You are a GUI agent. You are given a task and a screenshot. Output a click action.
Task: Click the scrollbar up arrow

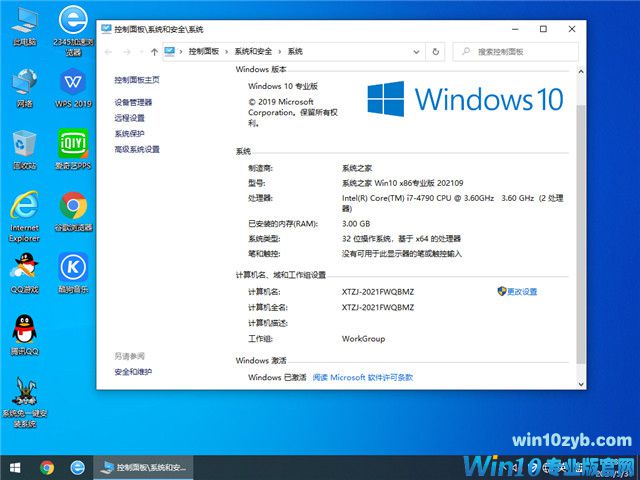581,71
